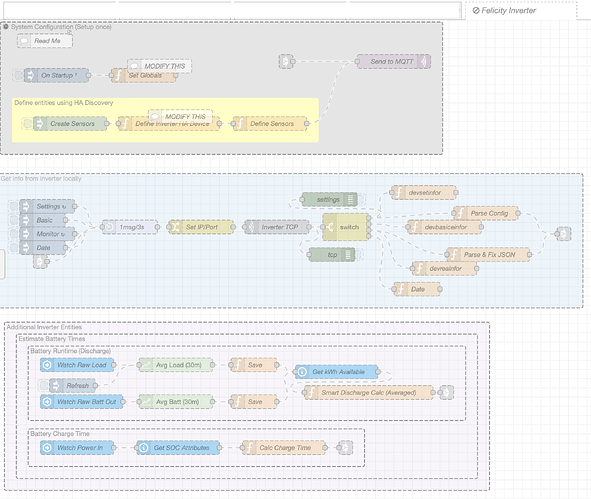Toggle the settings debug node output button

coord(361,199)
